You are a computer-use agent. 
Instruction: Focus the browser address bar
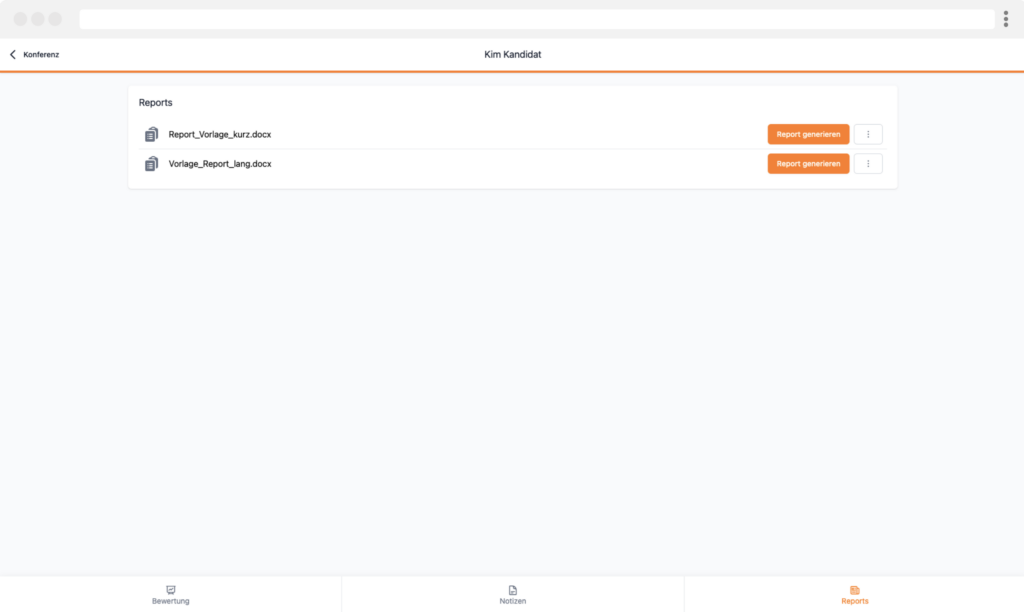[537, 19]
